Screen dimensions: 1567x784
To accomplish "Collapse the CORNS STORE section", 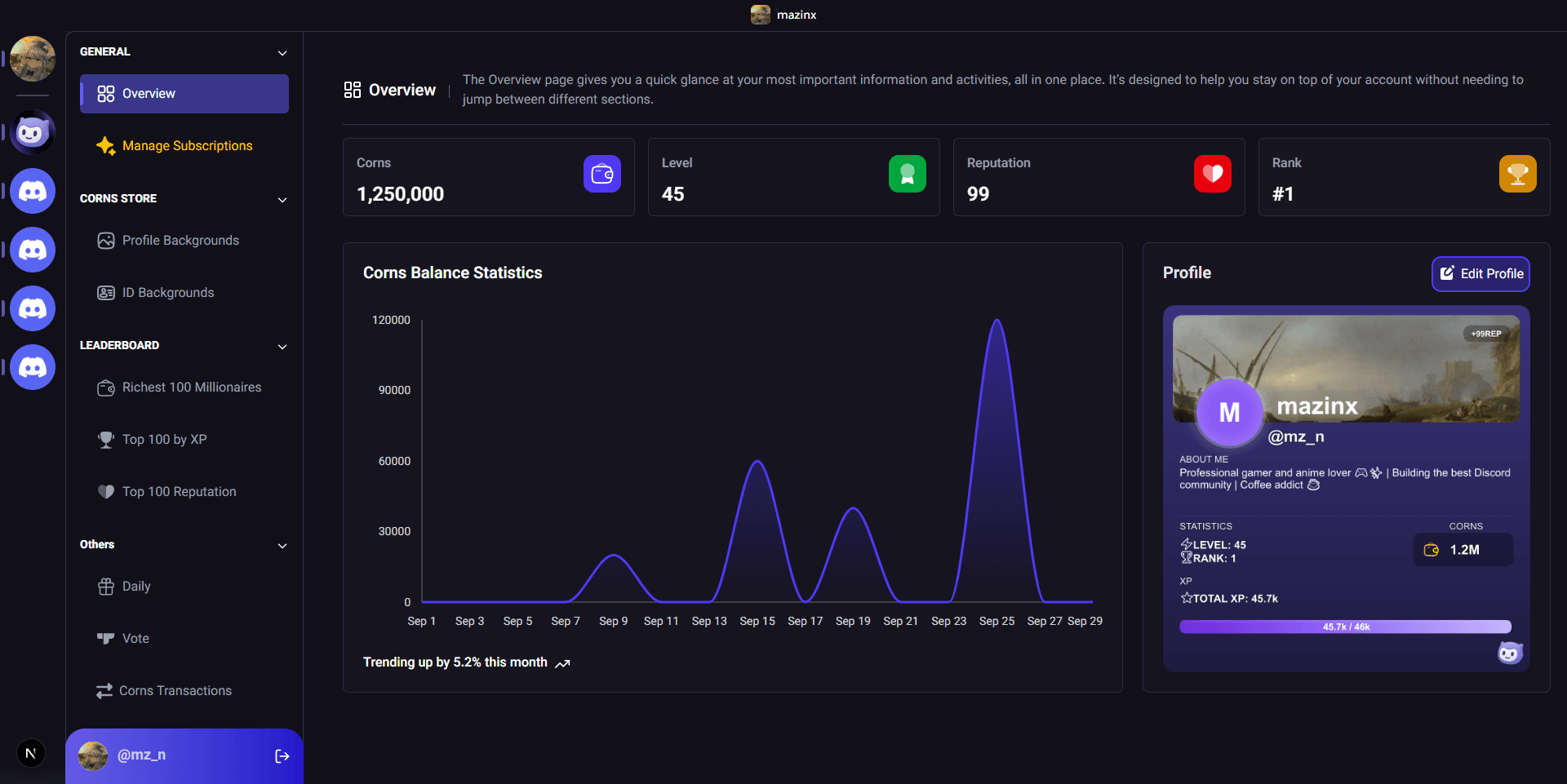I will pyautogui.click(x=282, y=199).
